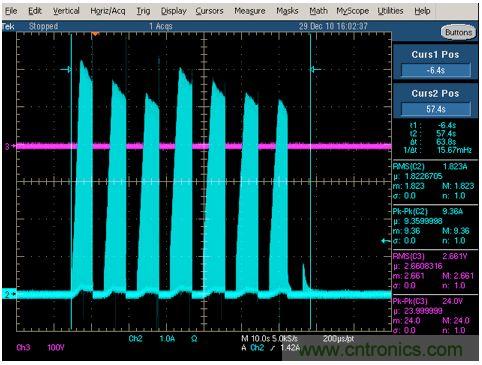Select the Curs1 Pos value field
This screenshot has height=365, width=482.
point(436,70)
